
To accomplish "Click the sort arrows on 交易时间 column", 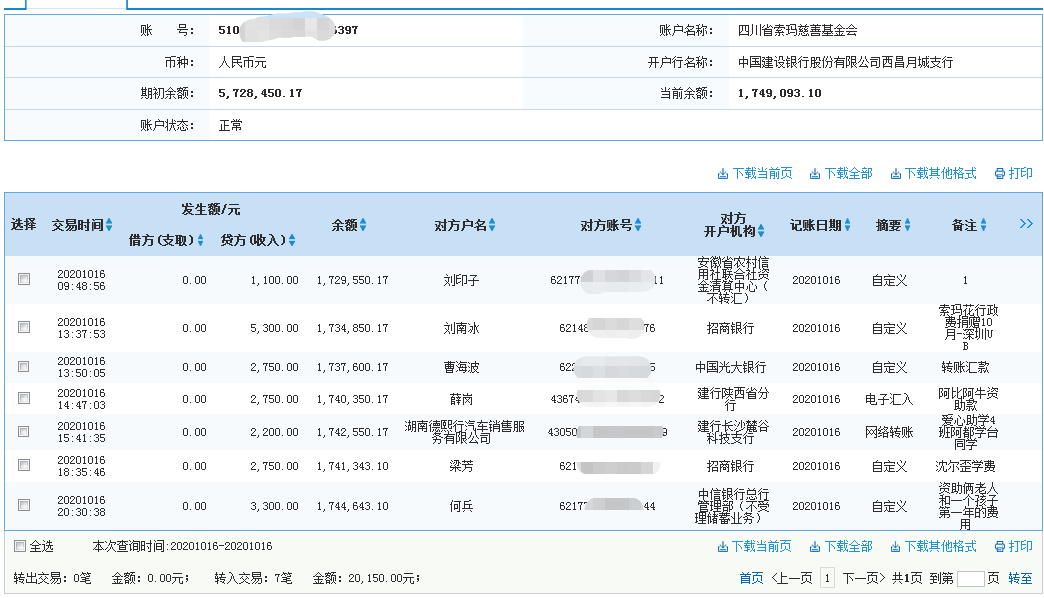I will 110,223.
